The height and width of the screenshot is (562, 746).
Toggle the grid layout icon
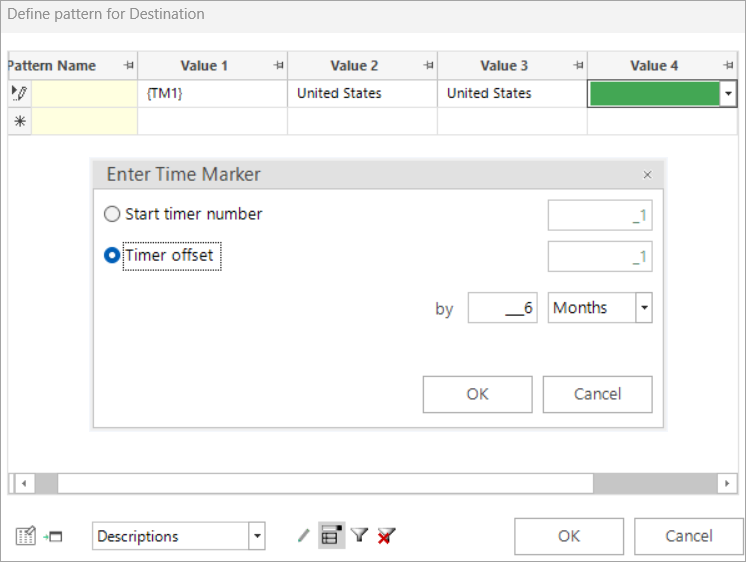point(332,536)
